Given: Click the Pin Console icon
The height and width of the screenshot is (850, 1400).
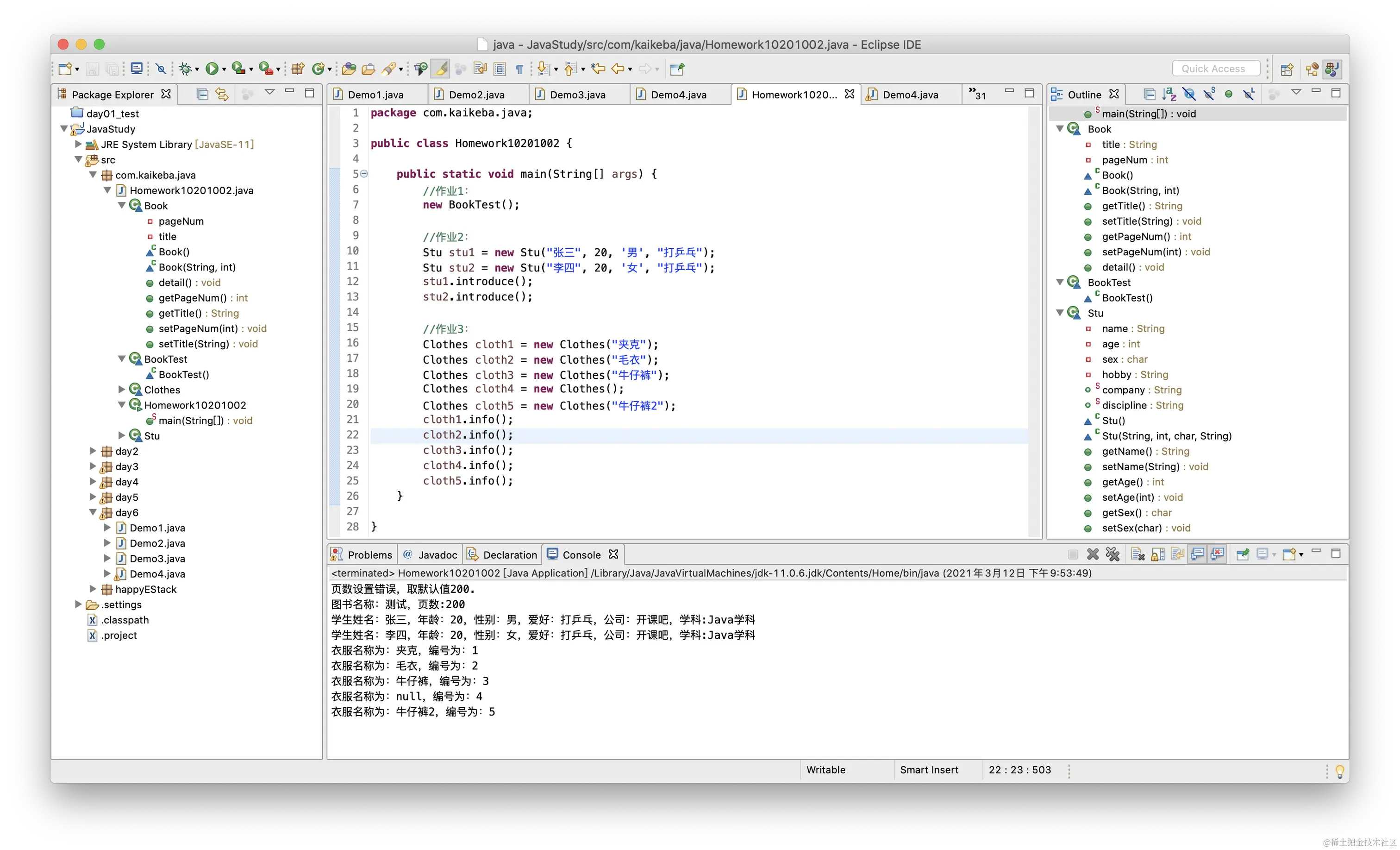Looking at the screenshot, I should coord(1242,554).
